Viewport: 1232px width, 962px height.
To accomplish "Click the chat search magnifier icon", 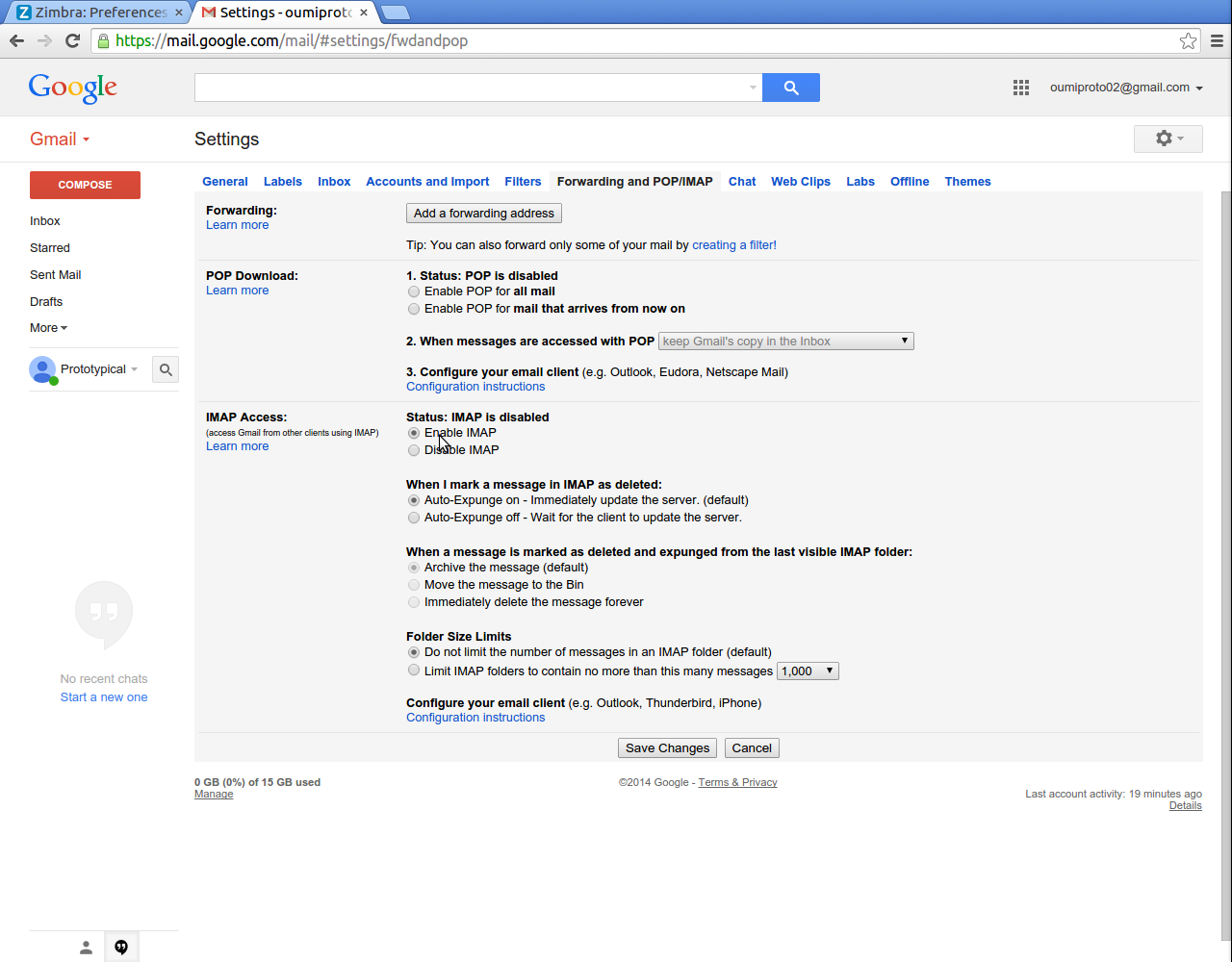I will point(166,369).
